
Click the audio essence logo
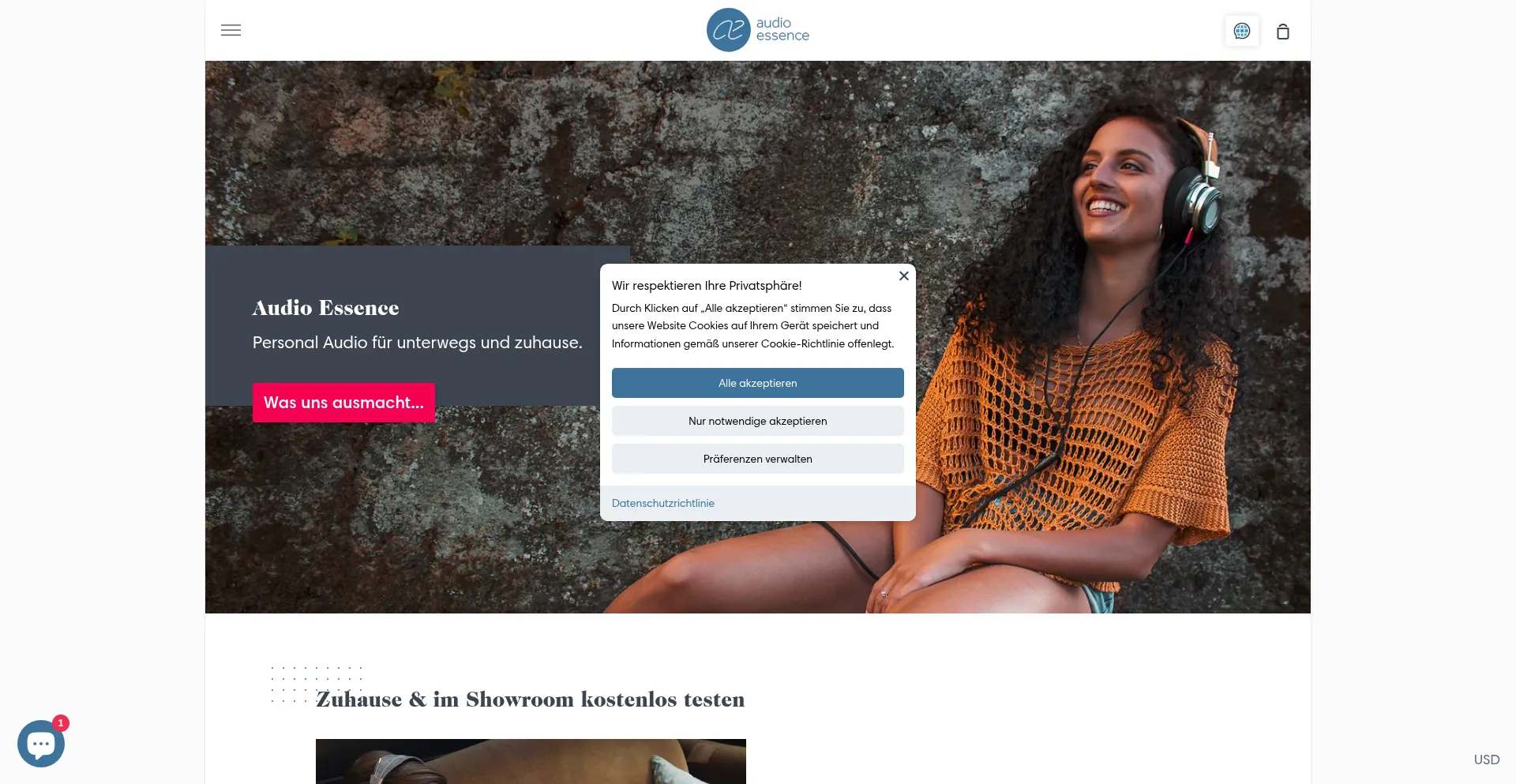coord(758,30)
